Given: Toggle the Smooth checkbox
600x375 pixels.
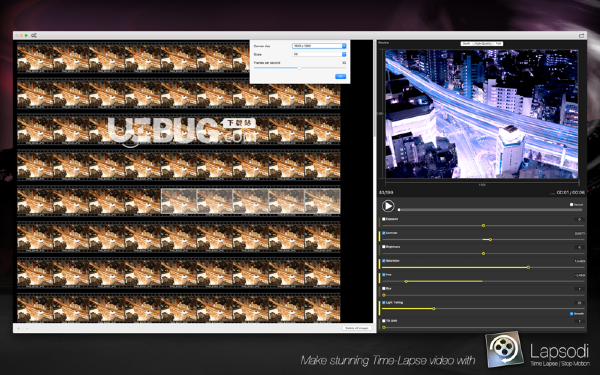Looking at the screenshot, I should pos(571,314).
